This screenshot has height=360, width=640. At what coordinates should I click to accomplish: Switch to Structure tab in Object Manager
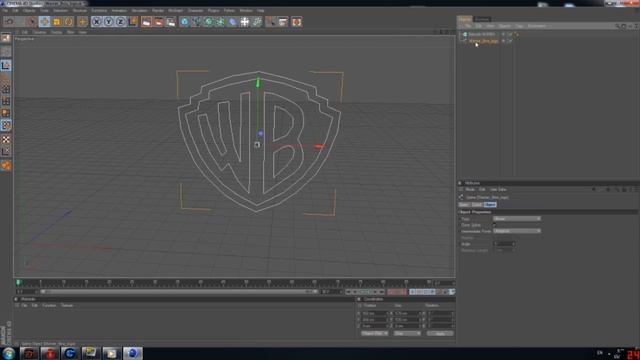482,19
